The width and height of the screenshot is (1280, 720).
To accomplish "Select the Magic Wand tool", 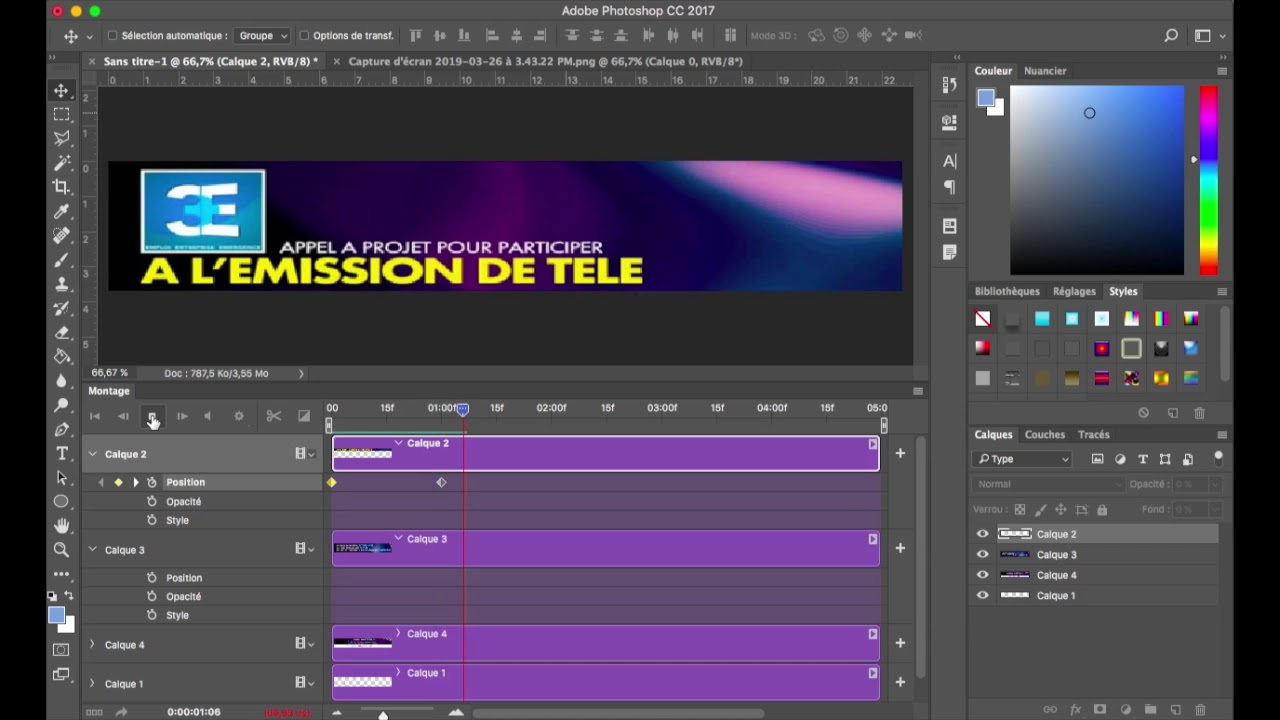I will (x=61, y=162).
